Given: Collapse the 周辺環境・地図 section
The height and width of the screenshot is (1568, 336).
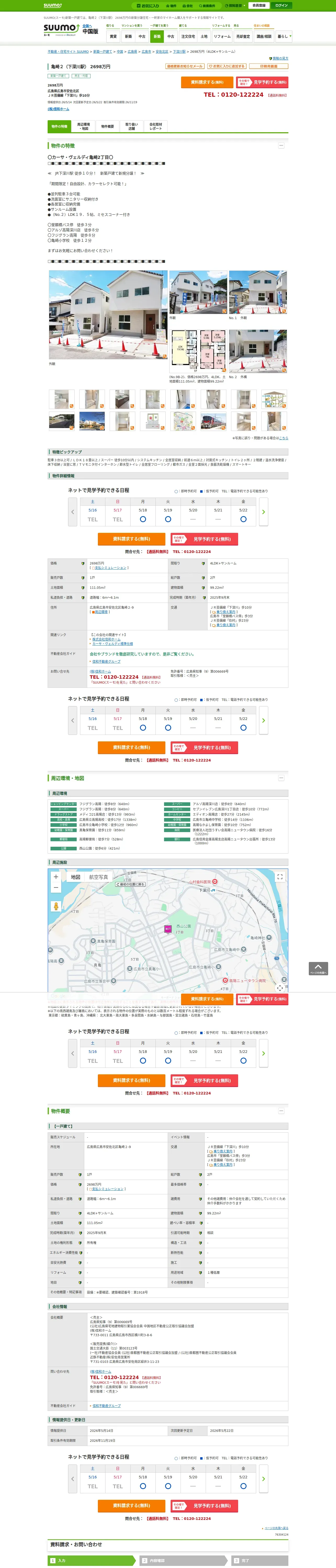Looking at the screenshot, I should pyautogui.click(x=281, y=778).
